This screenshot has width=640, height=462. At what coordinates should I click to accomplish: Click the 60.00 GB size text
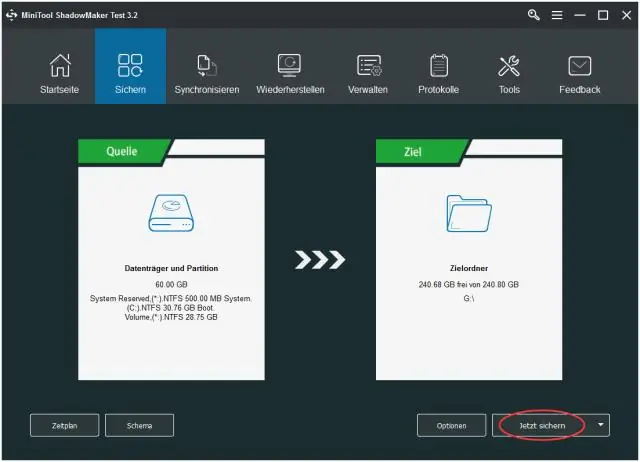click(171, 284)
